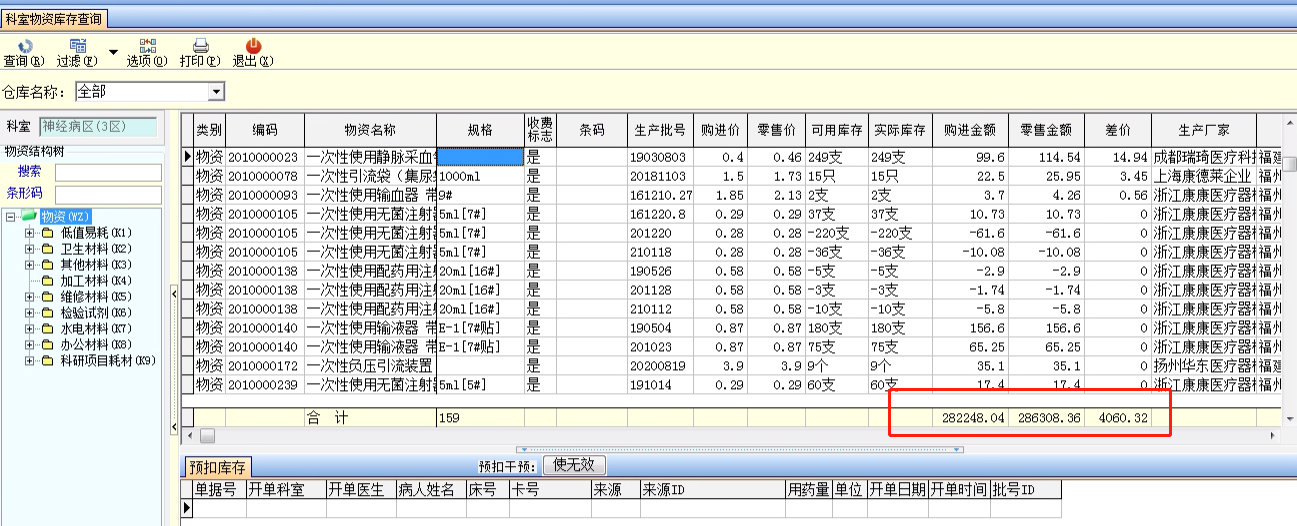Expand the 水电材料(K7) tree node
Viewport: 1297px width, 526px height.
click(29, 329)
